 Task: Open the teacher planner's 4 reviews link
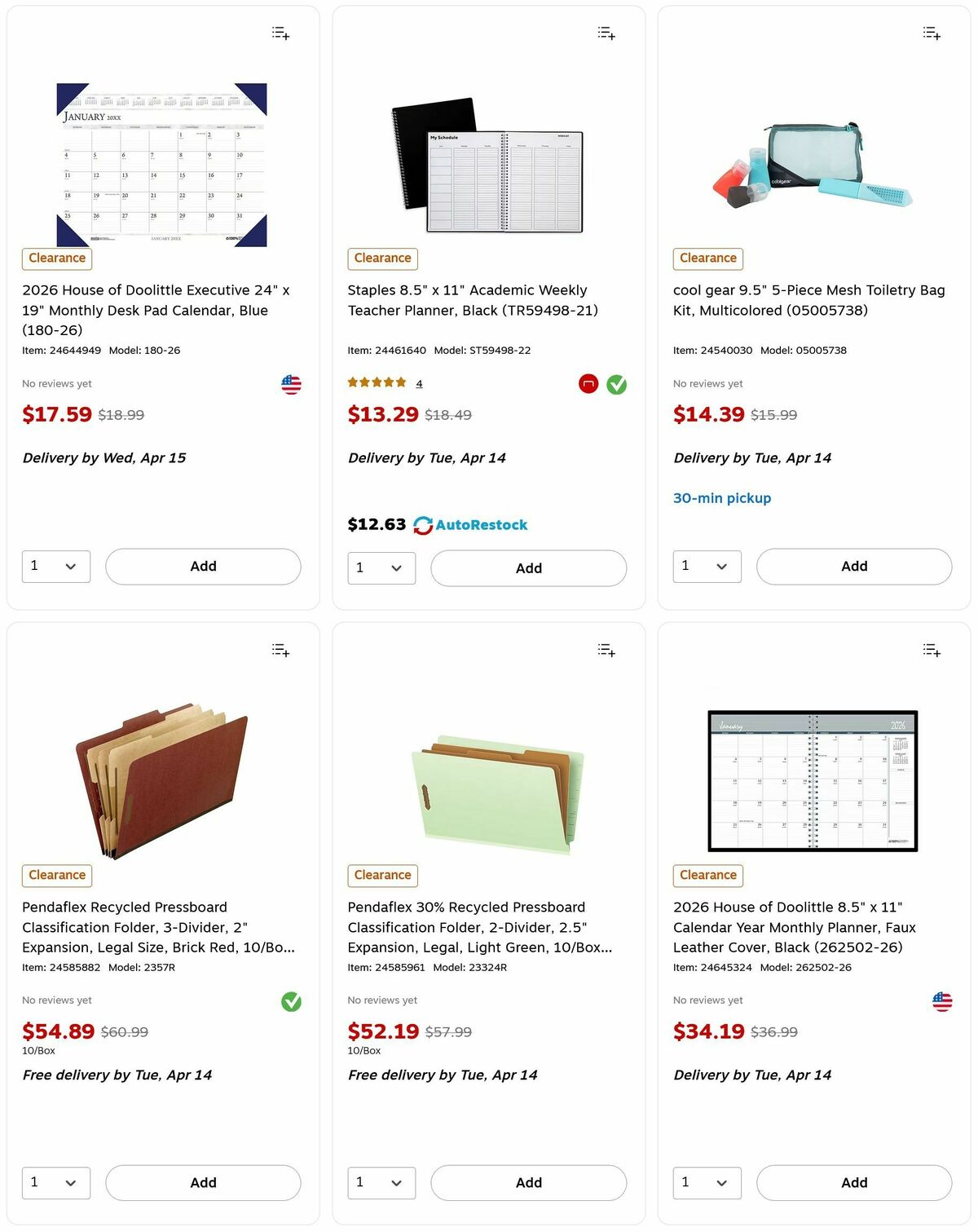coord(420,382)
